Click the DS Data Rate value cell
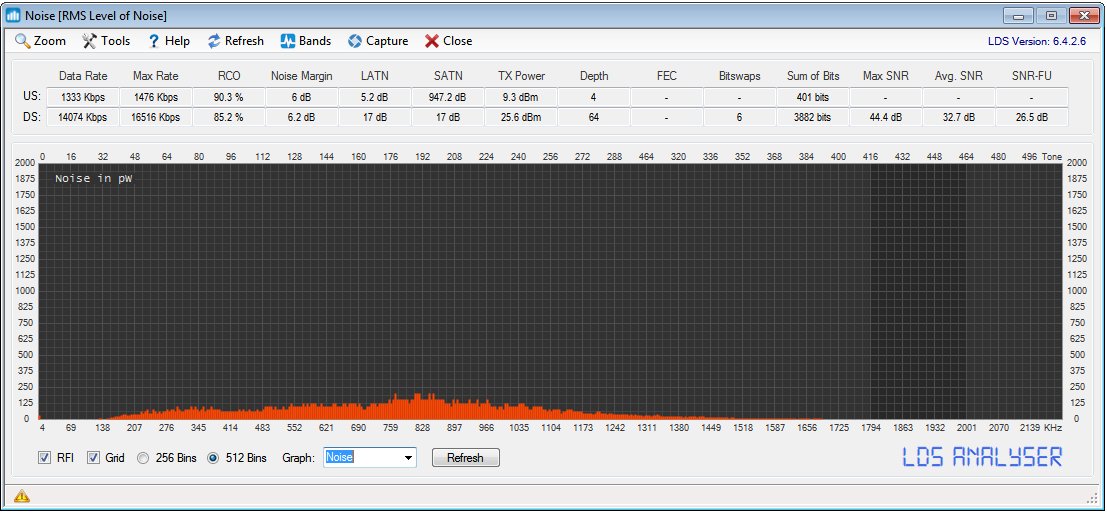 83,117
